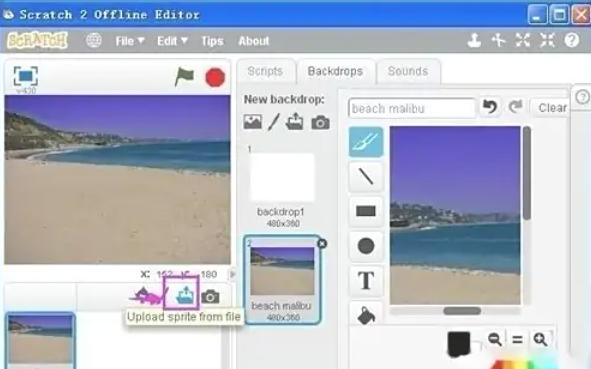Open the help question mark side panel

582,97
